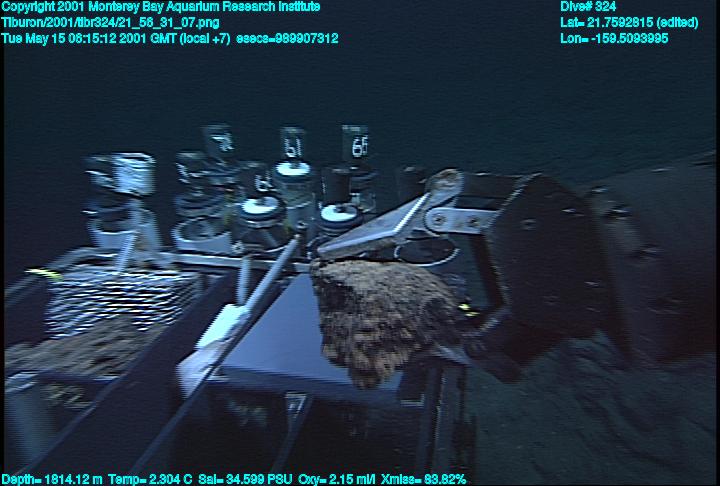Click the sample jar labeled 61
This screenshot has height=486, width=720.
[294, 170]
